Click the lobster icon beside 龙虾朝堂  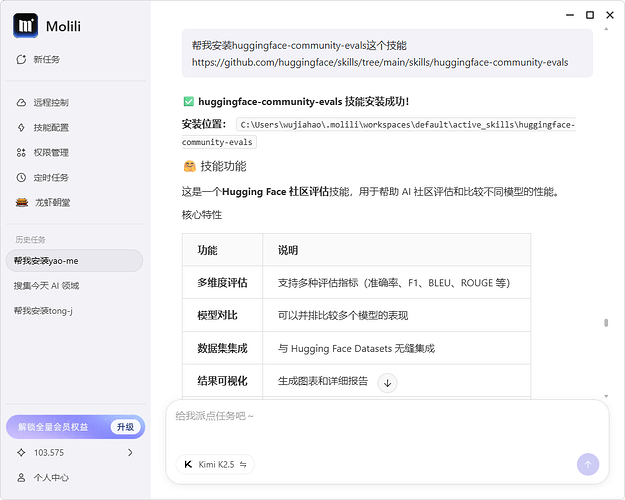[22, 203]
